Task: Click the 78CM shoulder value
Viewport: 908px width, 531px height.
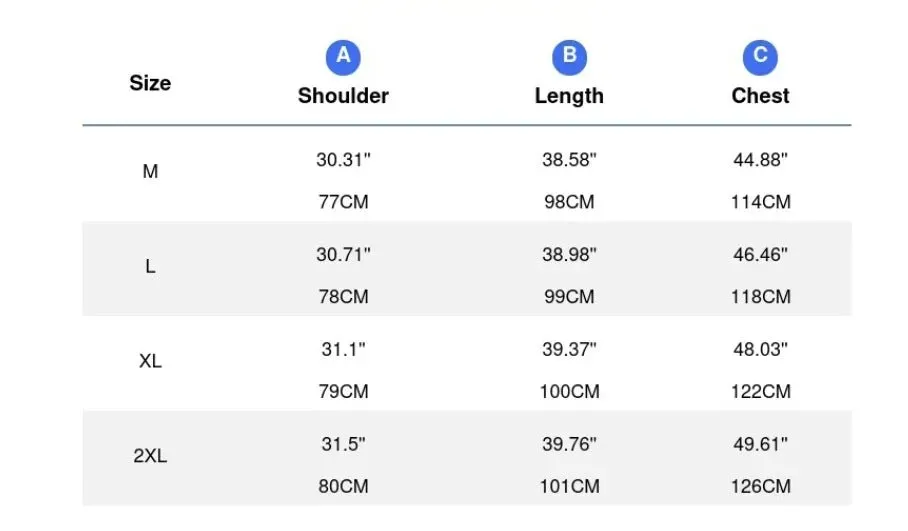Action: click(x=343, y=296)
